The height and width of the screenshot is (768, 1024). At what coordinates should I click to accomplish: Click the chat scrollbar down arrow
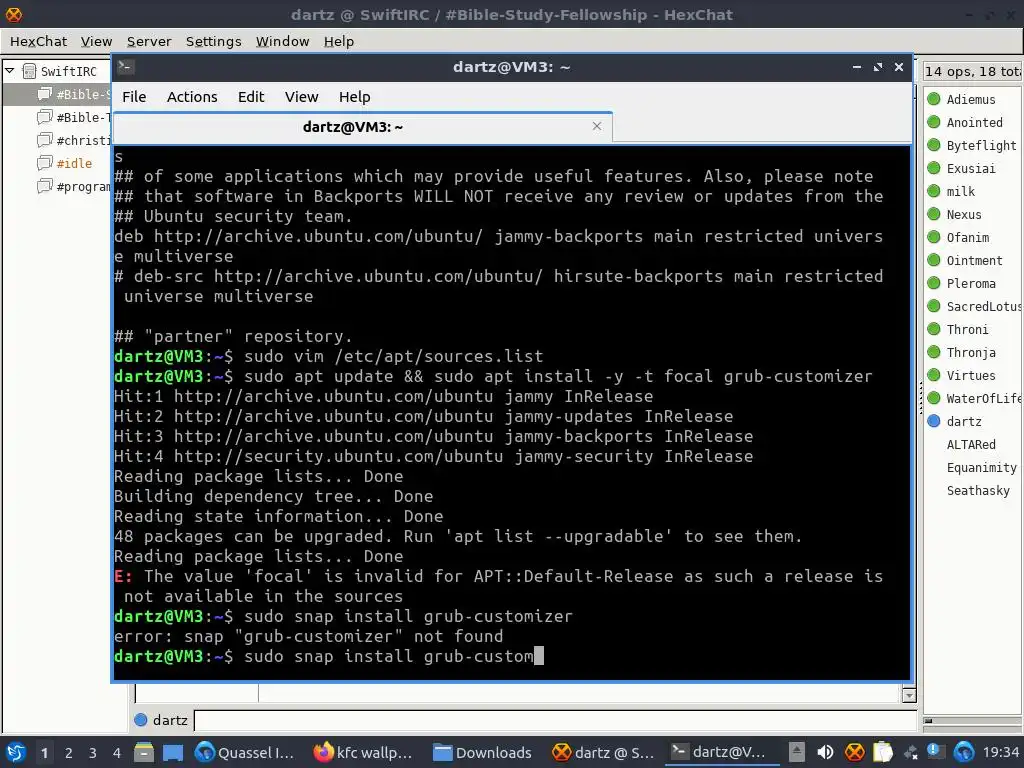(908, 695)
